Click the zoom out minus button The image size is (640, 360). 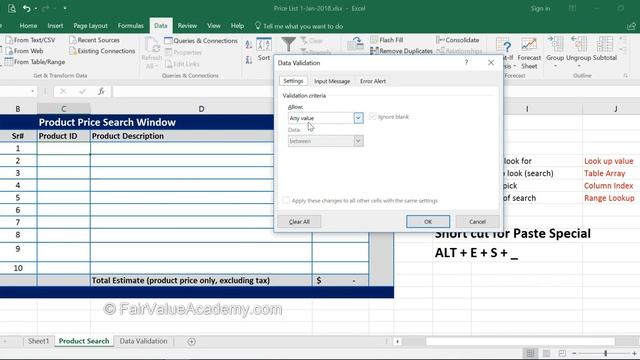pyautogui.click(x=574, y=353)
